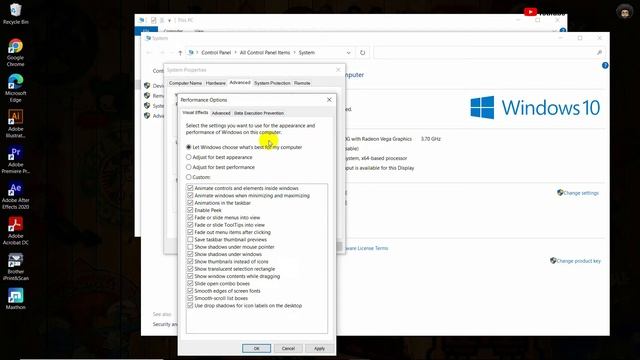Image resolution: width=640 pixels, height=360 pixels.
Task: Open Adobe After Effects 2020 icon
Action: click(x=16, y=195)
